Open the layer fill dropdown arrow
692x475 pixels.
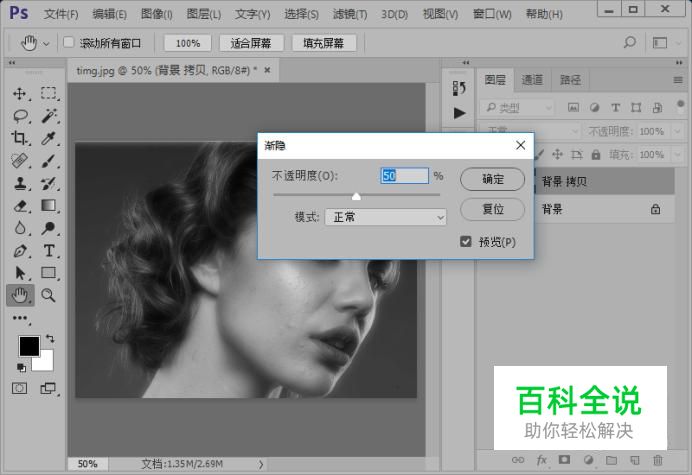click(x=677, y=155)
